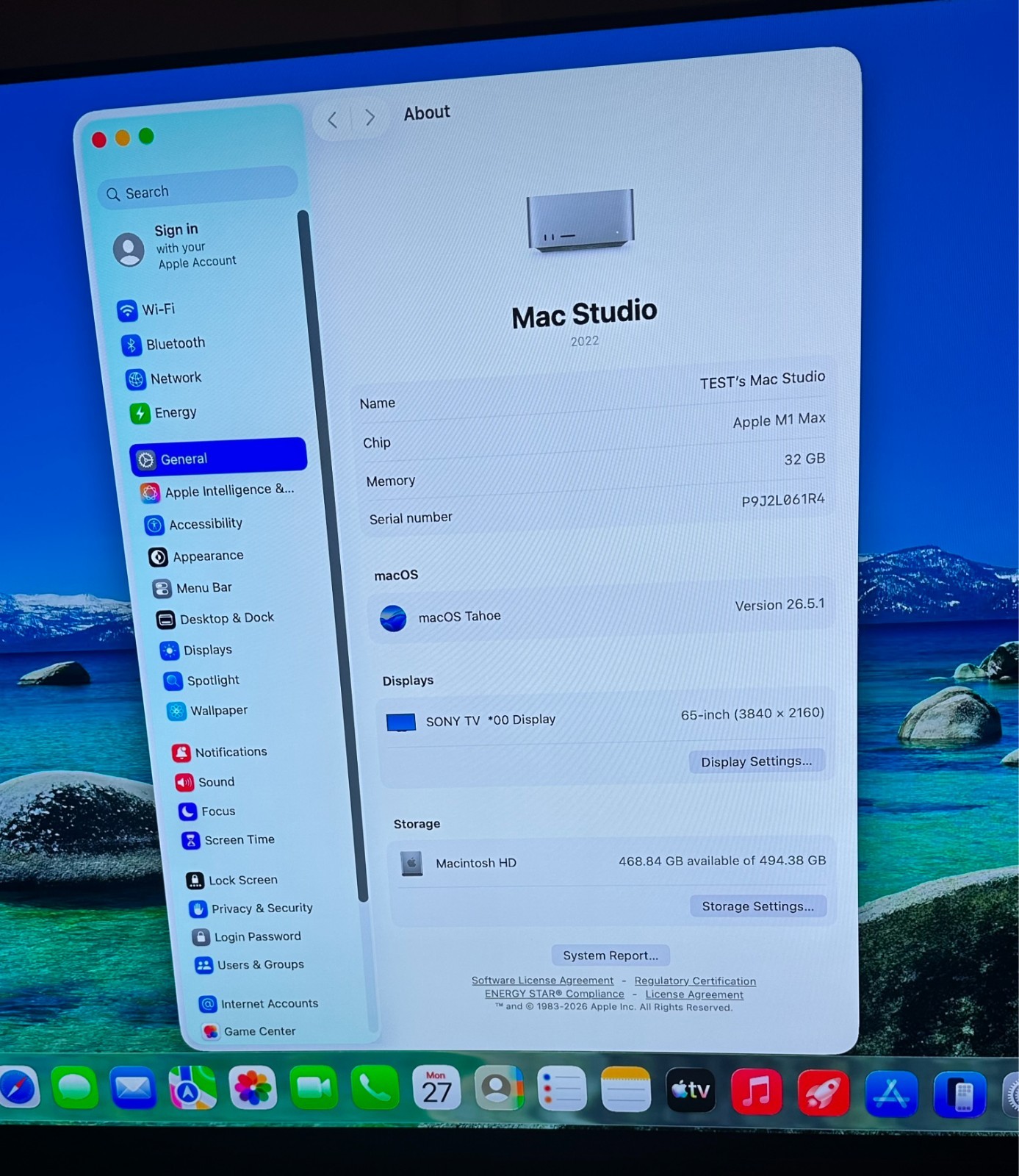Open Wi-Fi settings in sidebar
Image resolution: width=1019 pixels, height=1176 pixels.
(147, 309)
